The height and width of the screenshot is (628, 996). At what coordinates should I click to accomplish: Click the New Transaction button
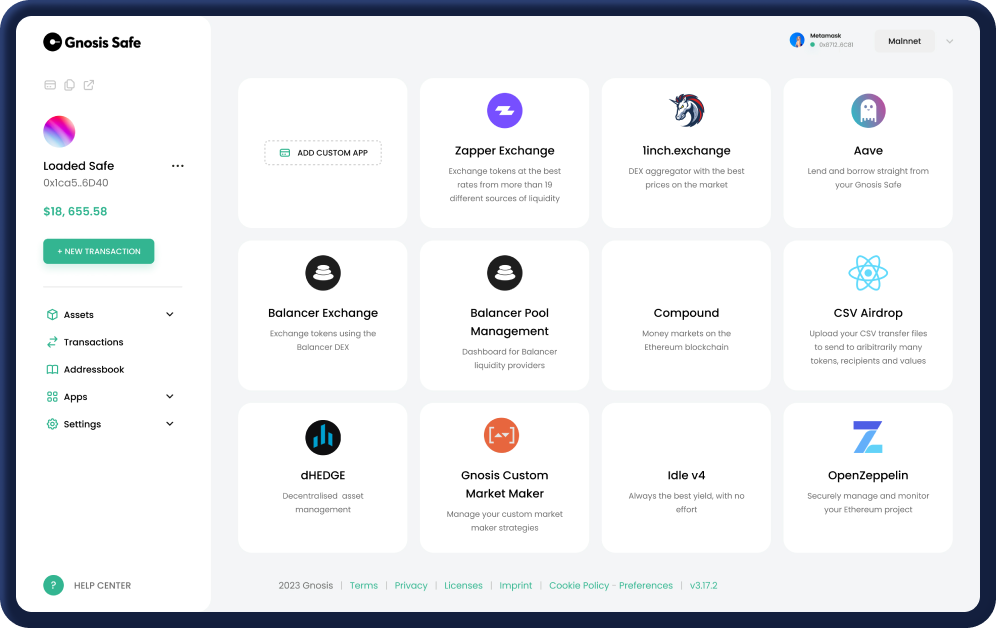click(98, 251)
